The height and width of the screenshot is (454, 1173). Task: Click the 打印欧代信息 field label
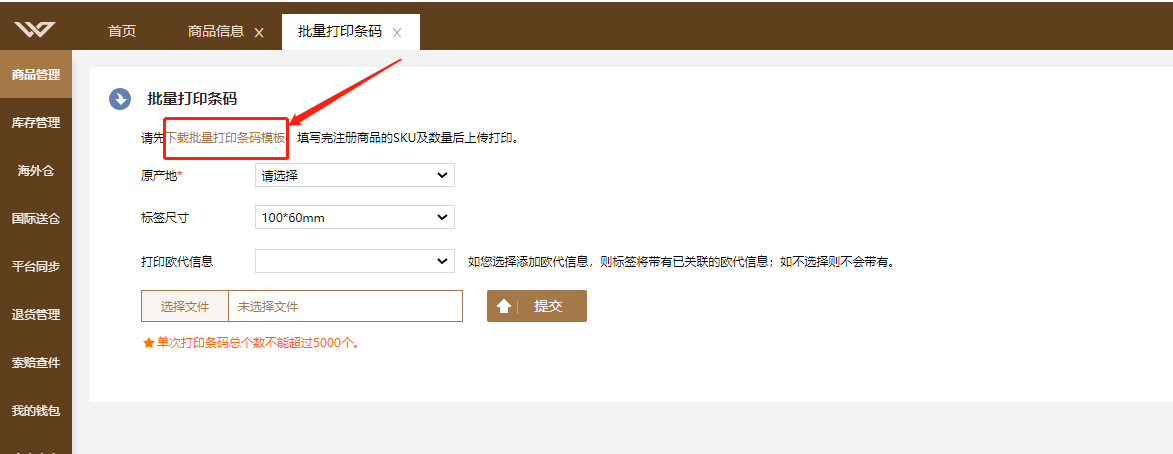[x=177, y=261]
